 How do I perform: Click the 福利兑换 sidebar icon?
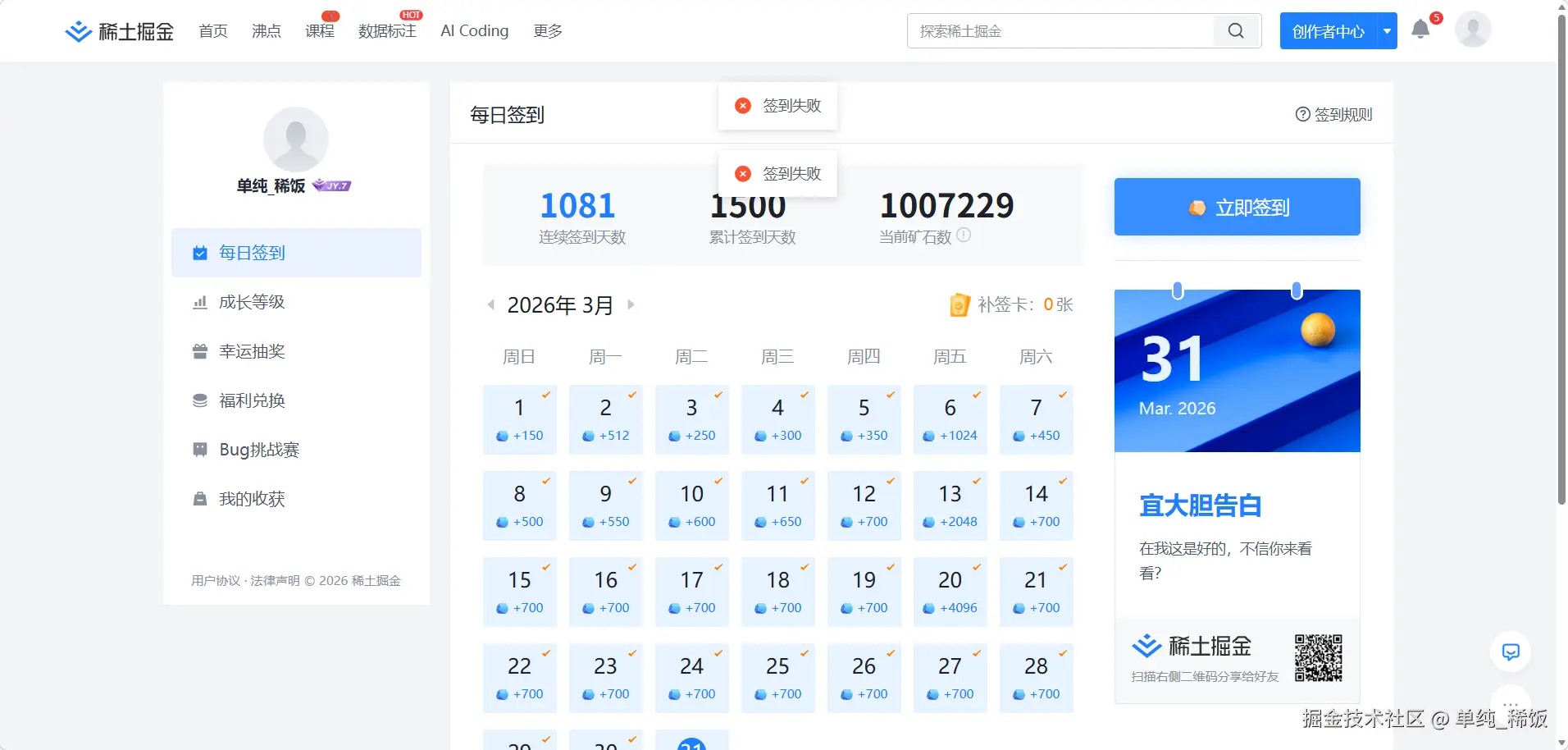[198, 400]
